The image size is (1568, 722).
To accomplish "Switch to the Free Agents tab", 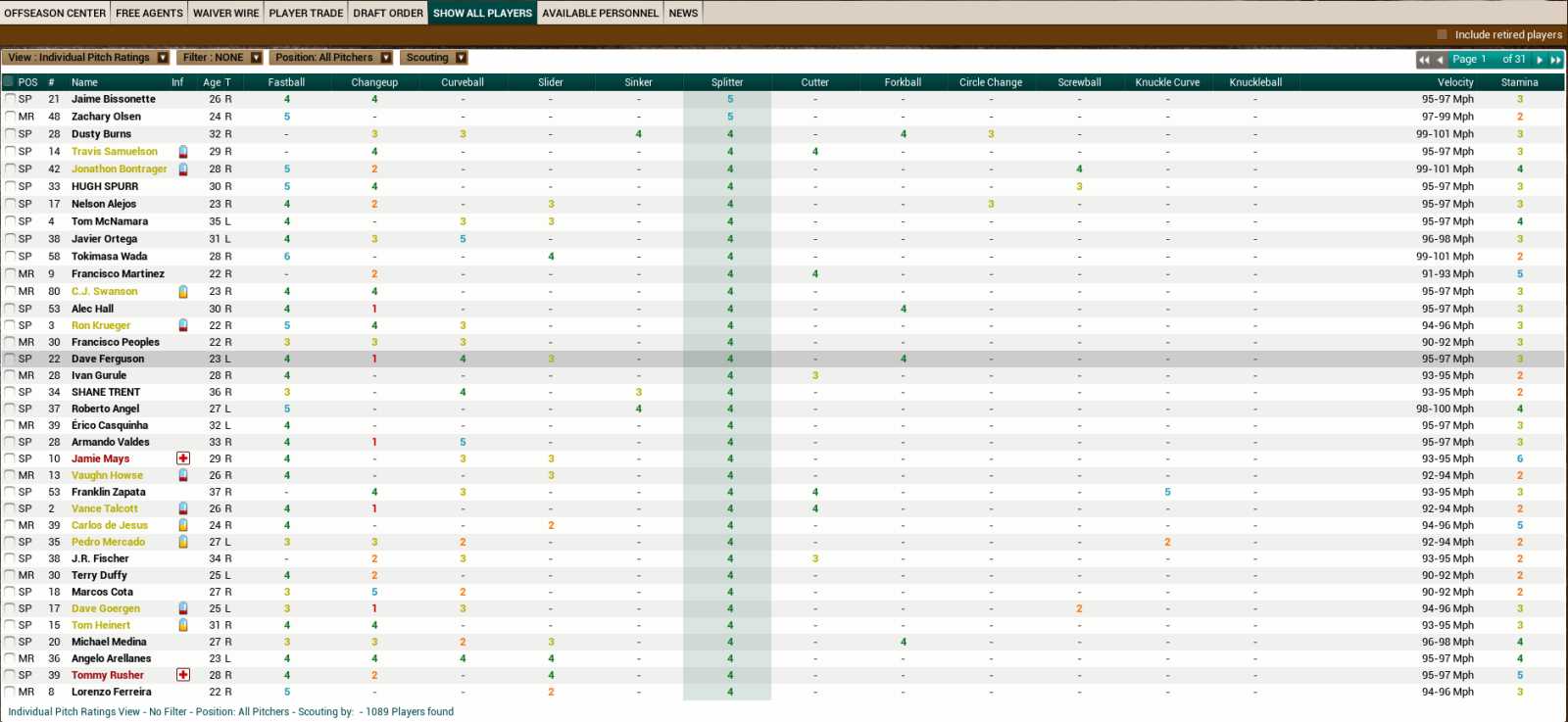I will (x=149, y=13).
